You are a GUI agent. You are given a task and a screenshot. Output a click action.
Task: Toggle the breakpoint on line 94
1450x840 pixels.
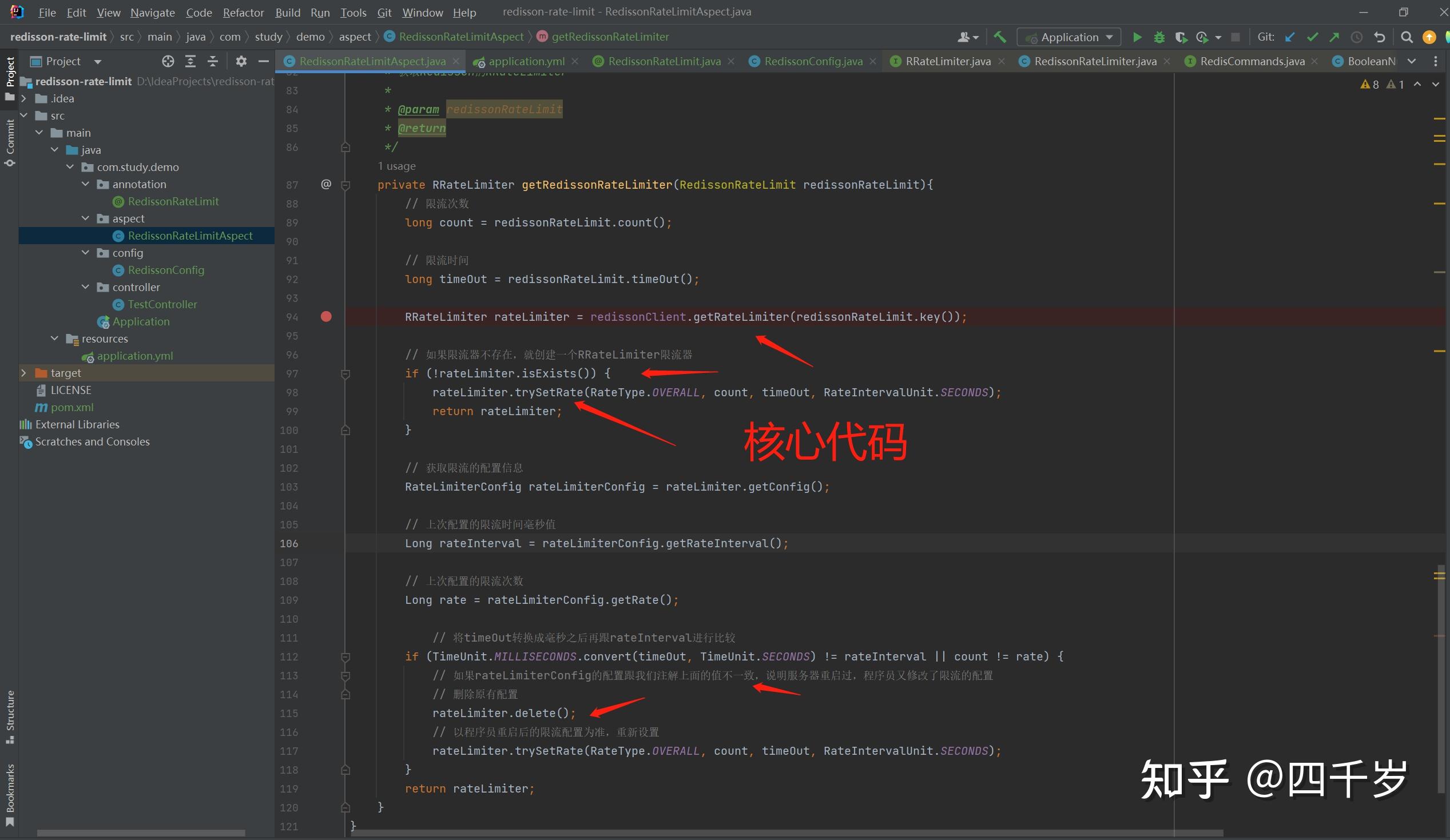pyautogui.click(x=326, y=316)
